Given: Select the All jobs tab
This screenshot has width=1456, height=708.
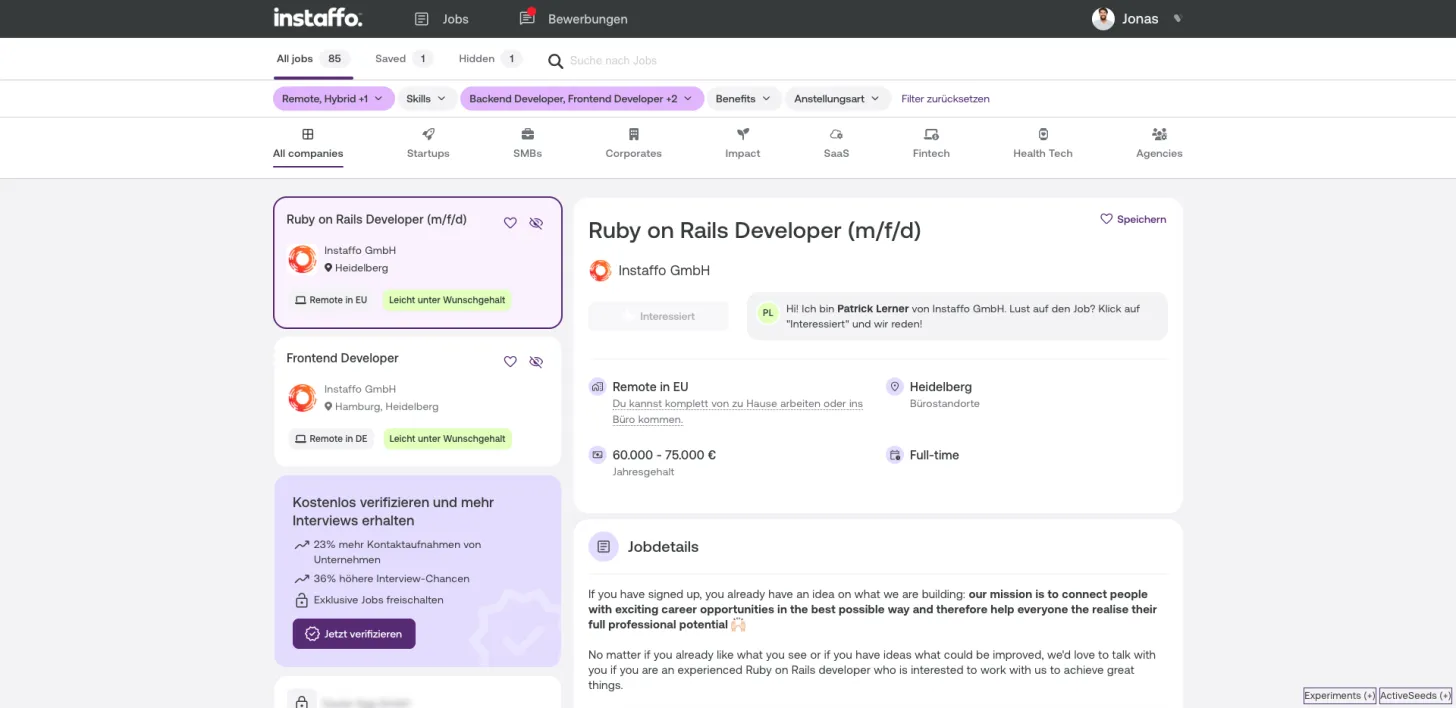Looking at the screenshot, I should [312, 59].
